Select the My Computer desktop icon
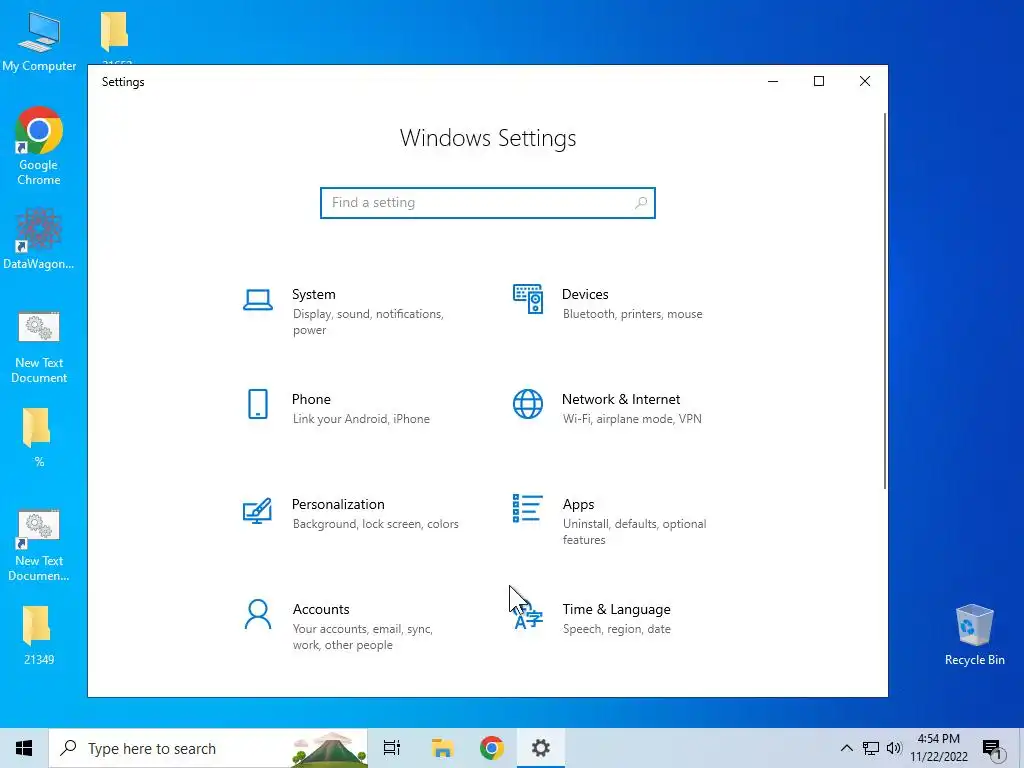 (x=39, y=42)
